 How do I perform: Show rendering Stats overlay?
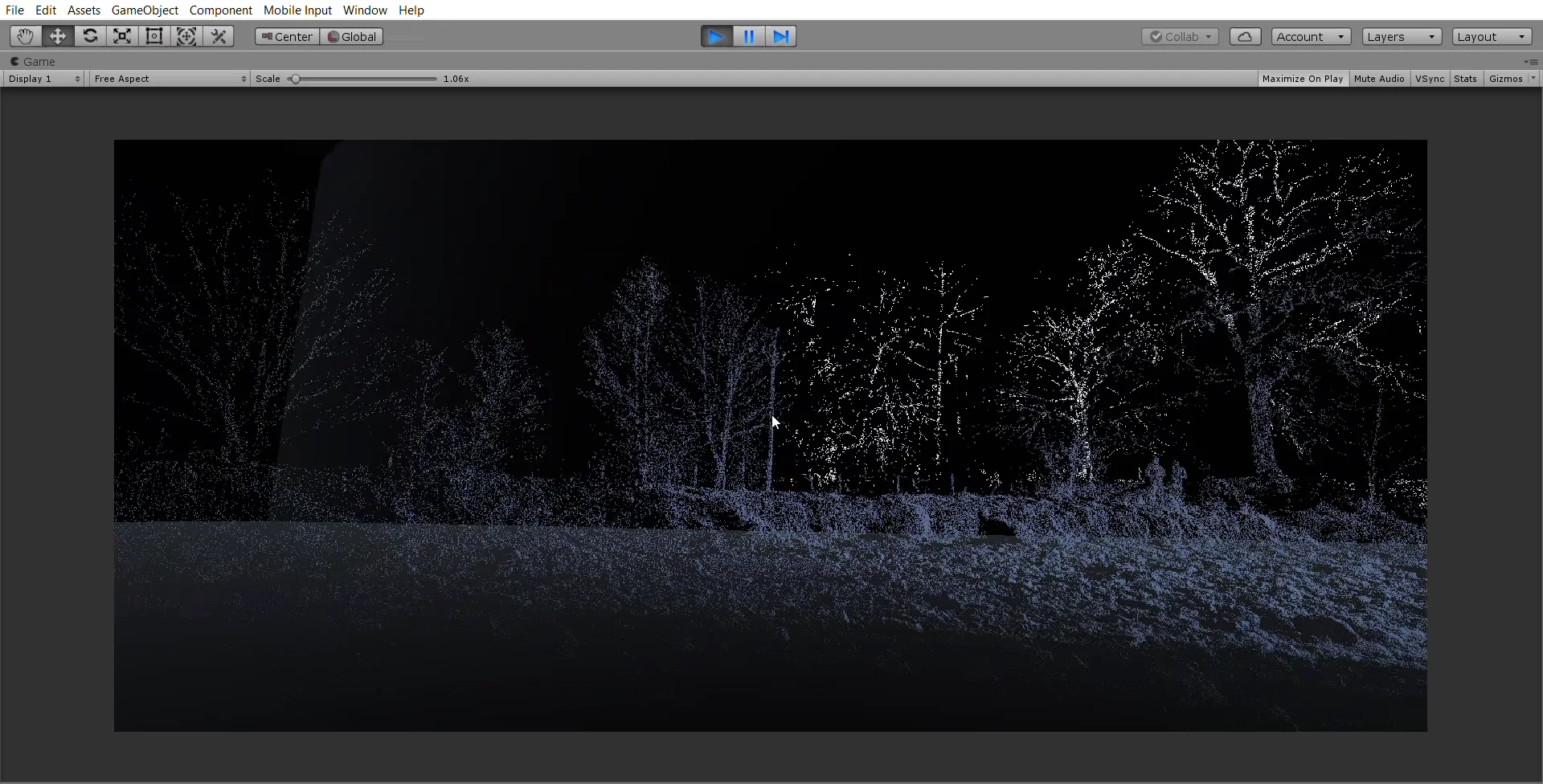point(1466,78)
